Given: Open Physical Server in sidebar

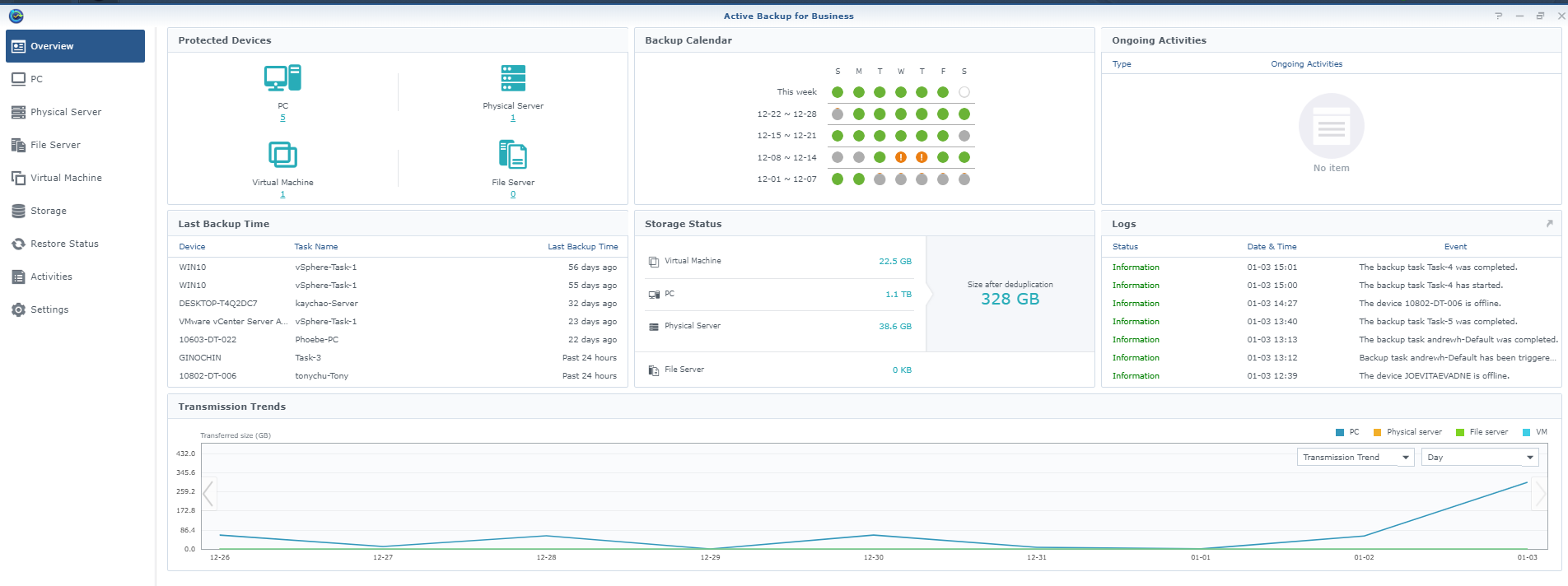Looking at the screenshot, I should (x=75, y=112).
